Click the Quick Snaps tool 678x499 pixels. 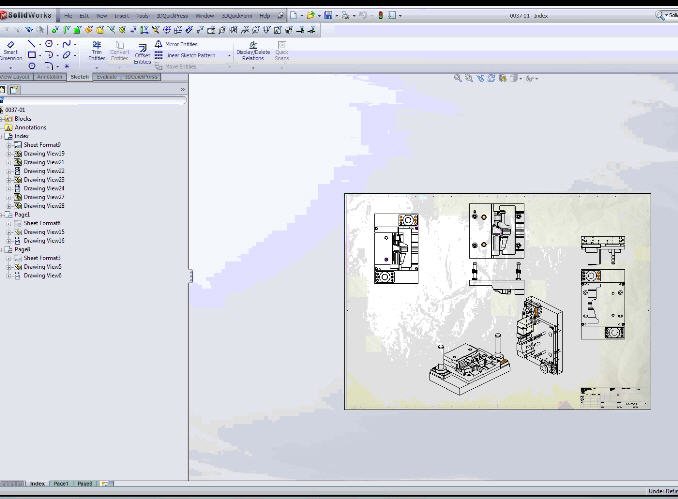click(x=281, y=51)
